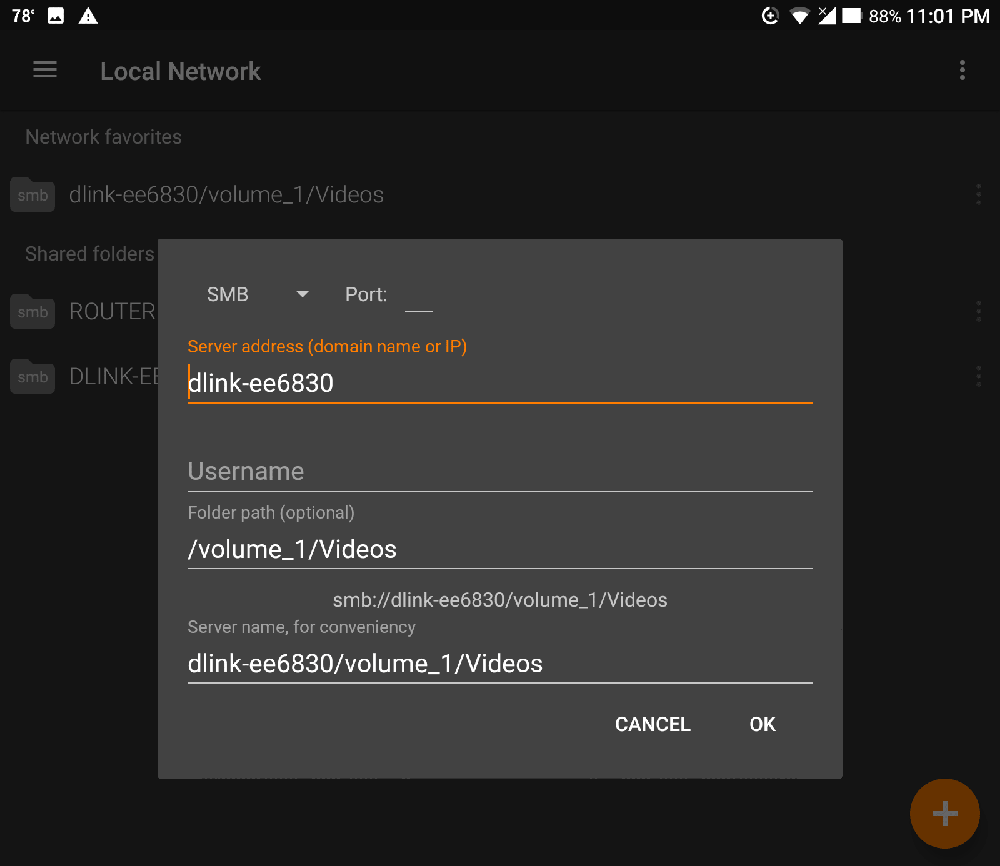Viewport: 1000px width, 866px height.
Task: Tap the 11:01 PM clock
Action: (948, 16)
